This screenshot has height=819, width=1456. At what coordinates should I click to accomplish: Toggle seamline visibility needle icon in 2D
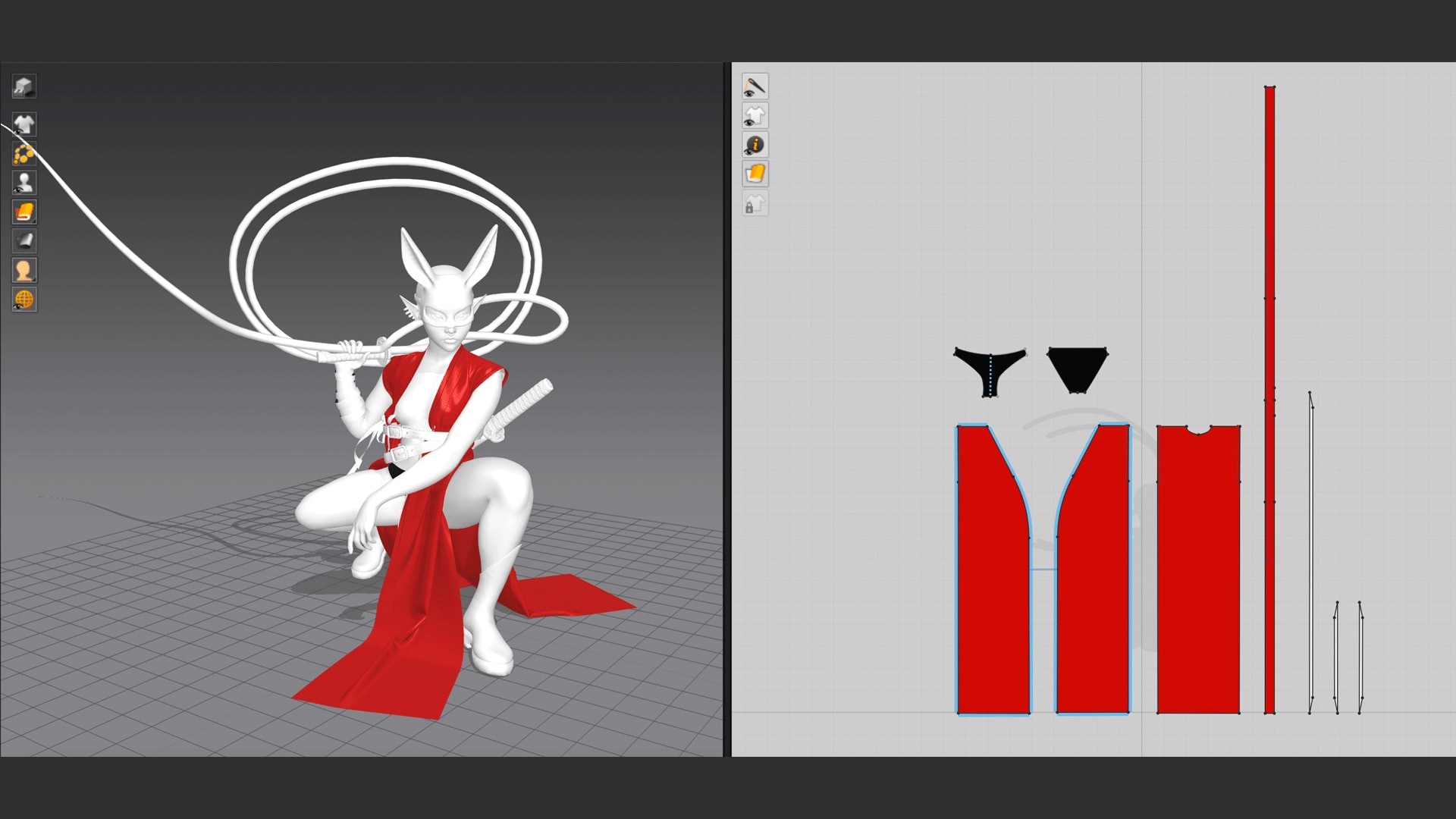pyautogui.click(x=755, y=86)
